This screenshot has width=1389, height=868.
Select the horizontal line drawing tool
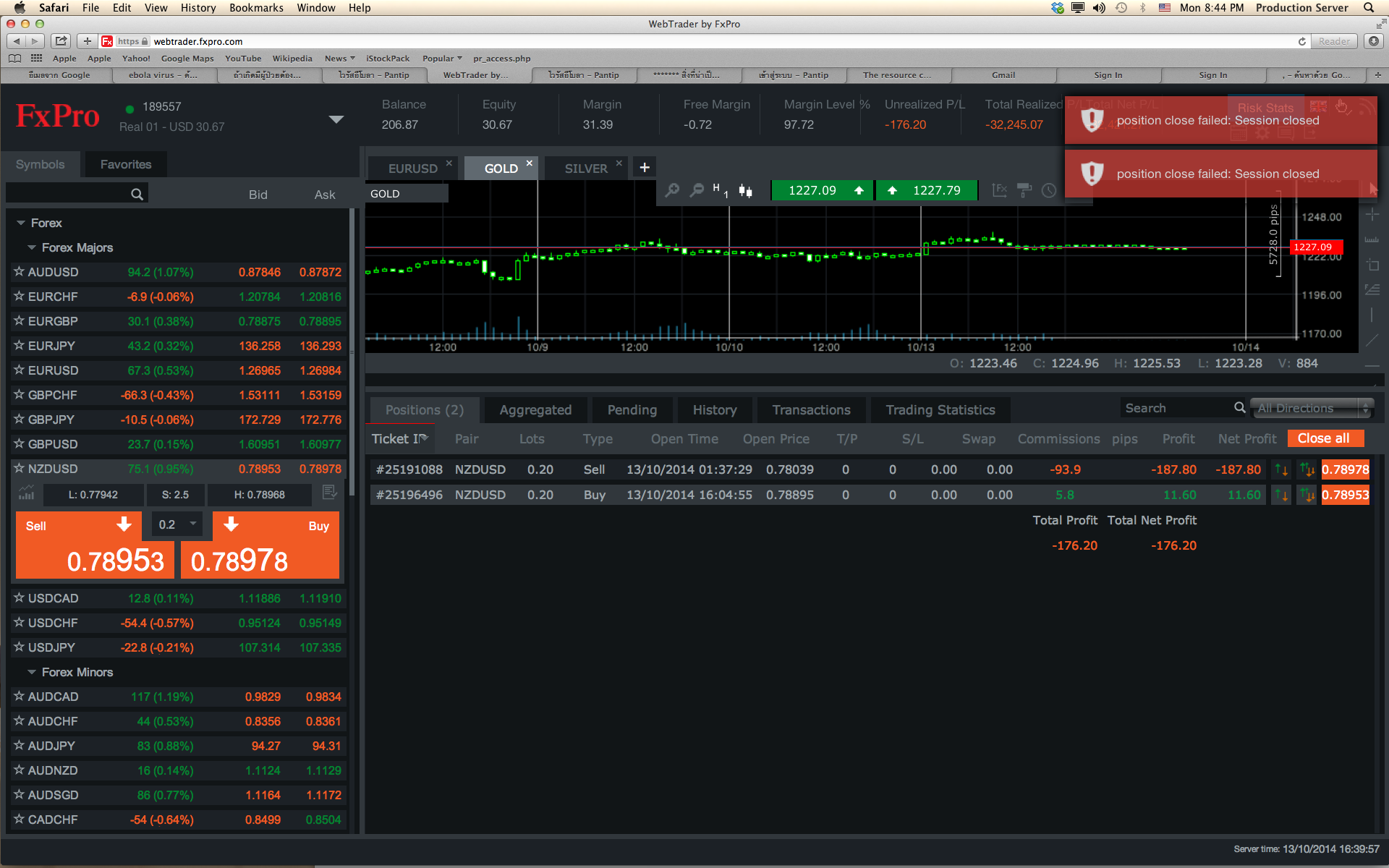click(1372, 366)
